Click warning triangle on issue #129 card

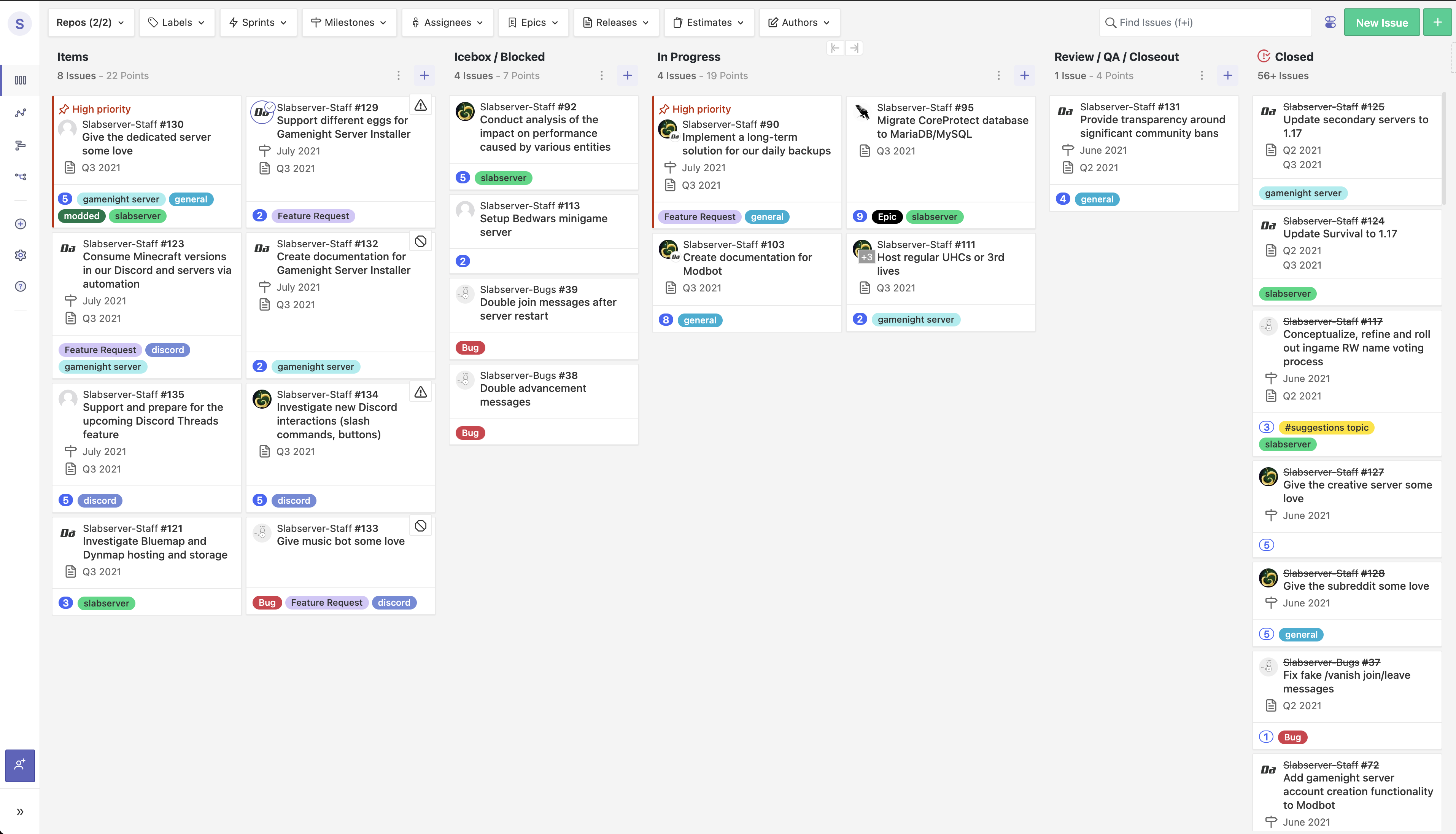(420, 105)
